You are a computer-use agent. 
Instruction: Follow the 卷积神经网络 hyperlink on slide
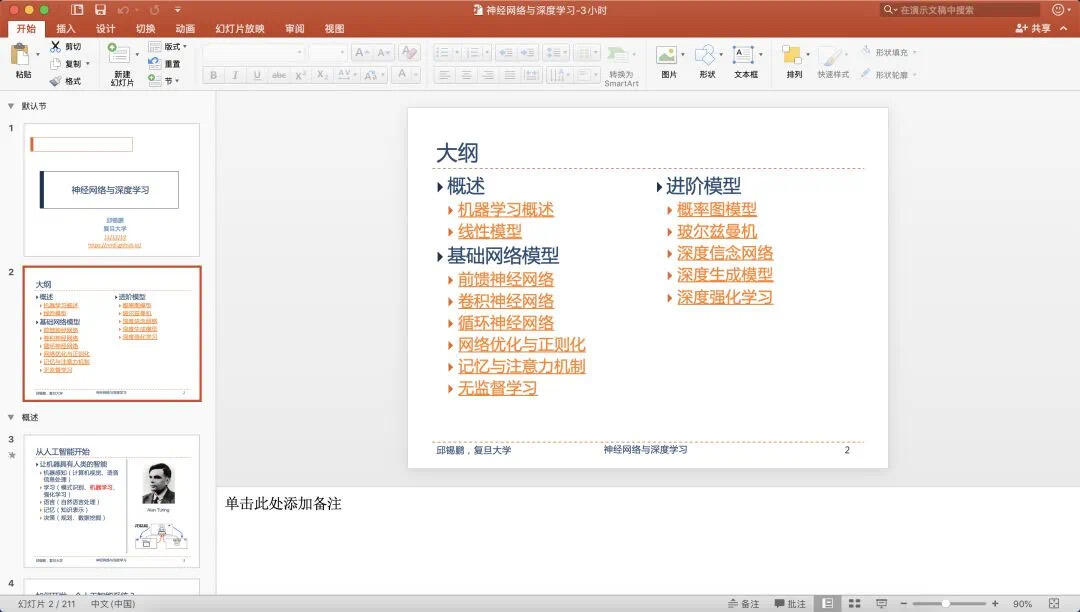506,301
